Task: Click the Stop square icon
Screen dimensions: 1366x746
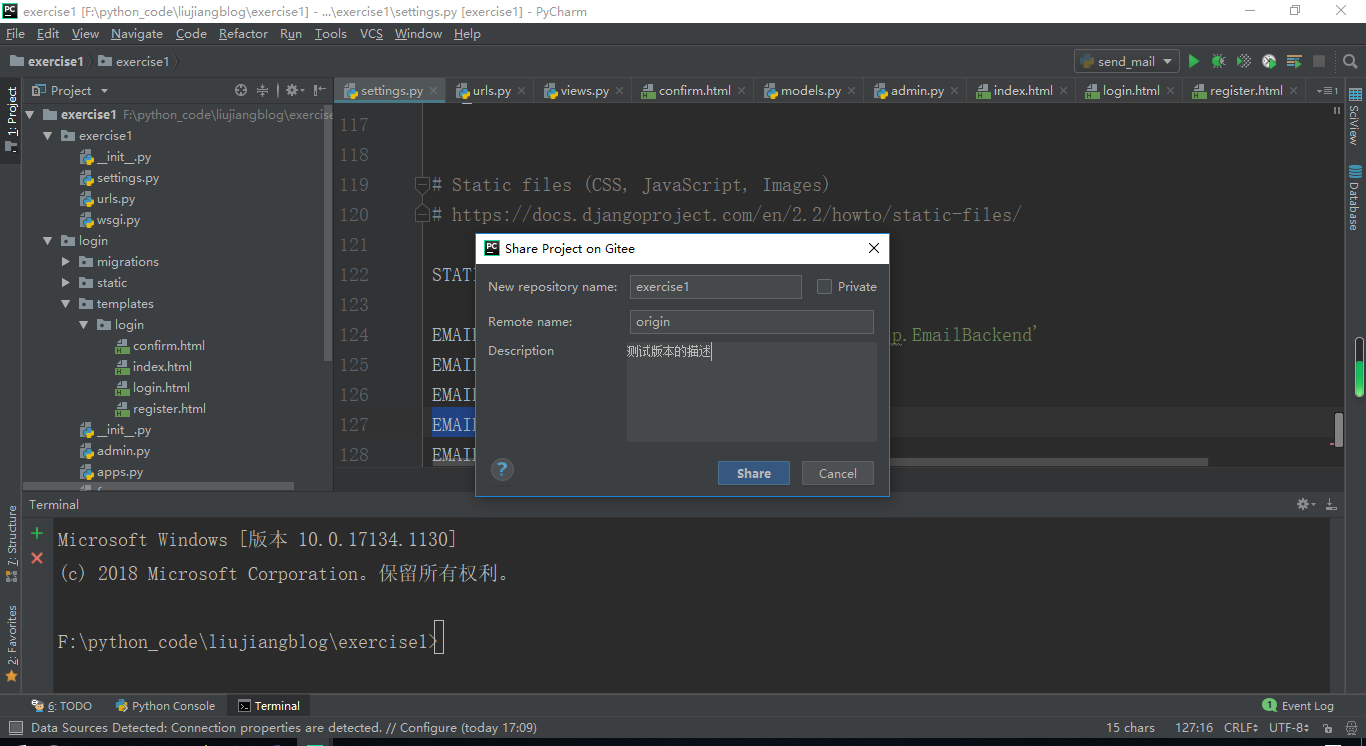Action: coord(1319,61)
